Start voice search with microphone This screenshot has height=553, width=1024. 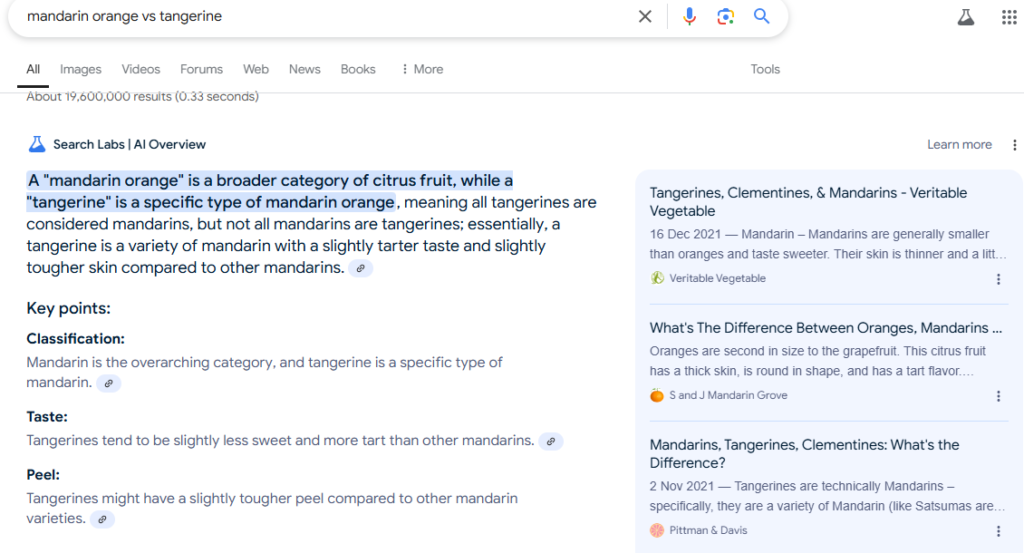[689, 16]
